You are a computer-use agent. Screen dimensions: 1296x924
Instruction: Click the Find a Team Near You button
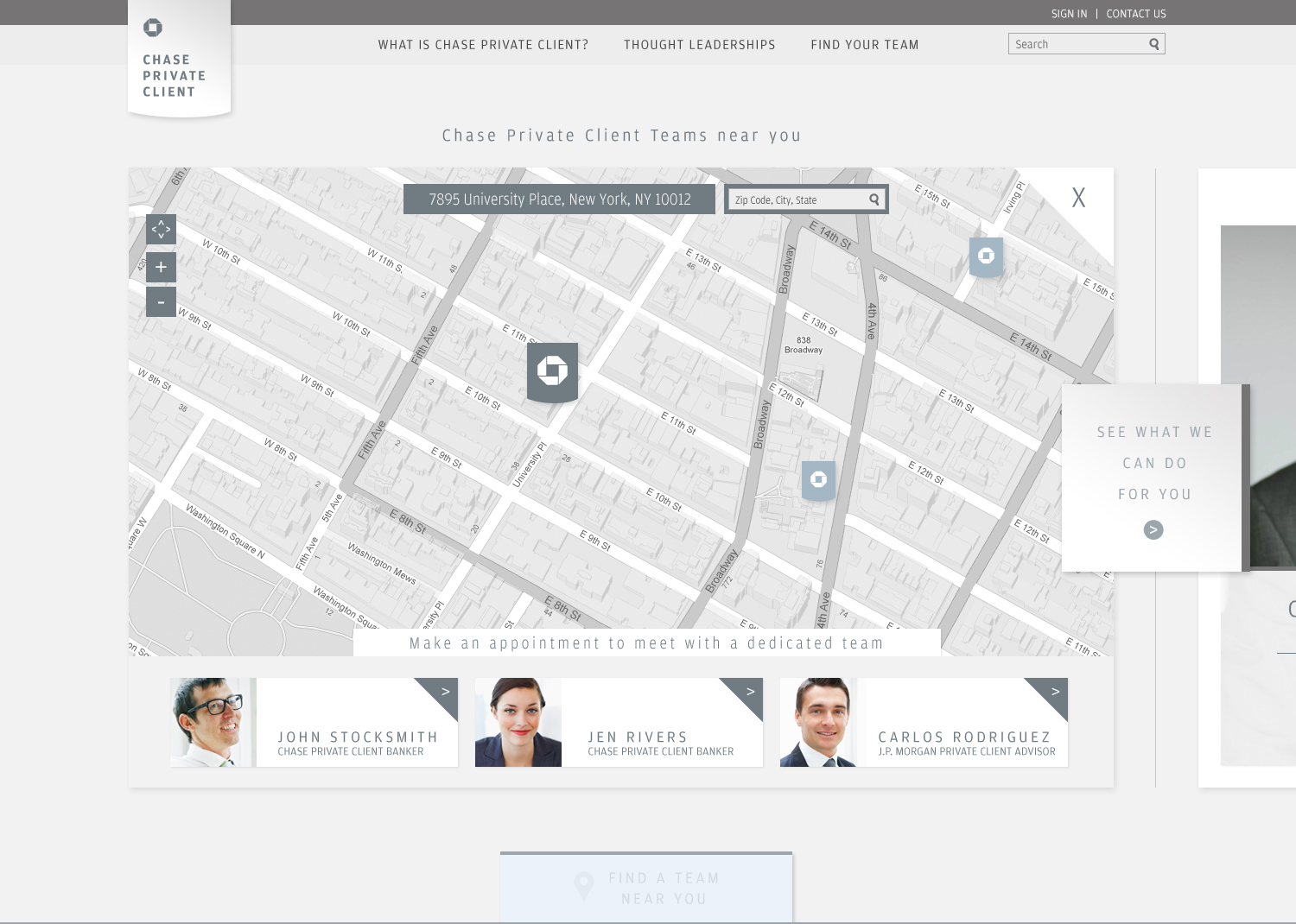point(646,888)
